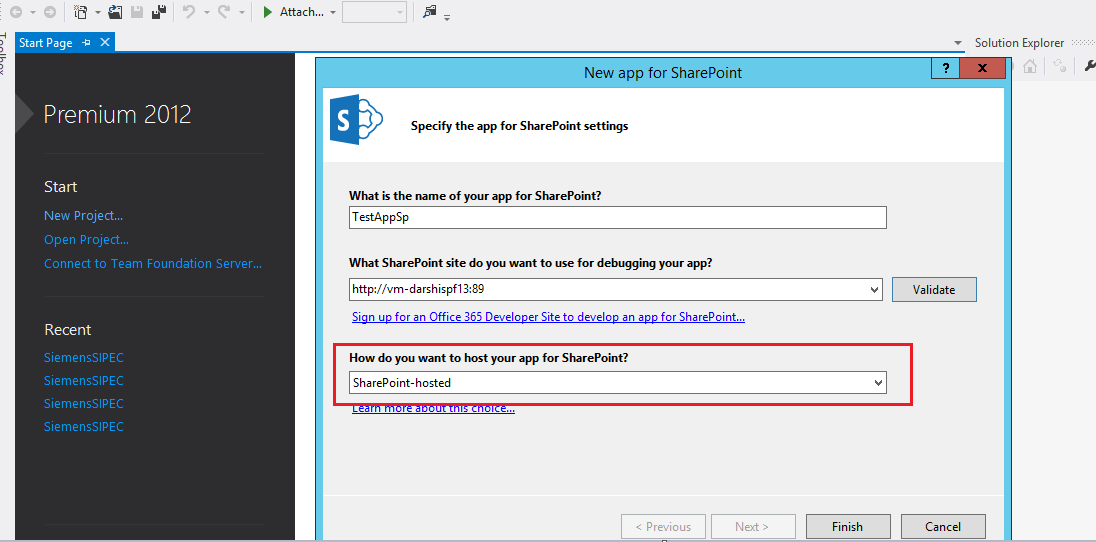Click the Open File toolbar icon
Viewport: 1096px width, 542px height.
click(115, 12)
